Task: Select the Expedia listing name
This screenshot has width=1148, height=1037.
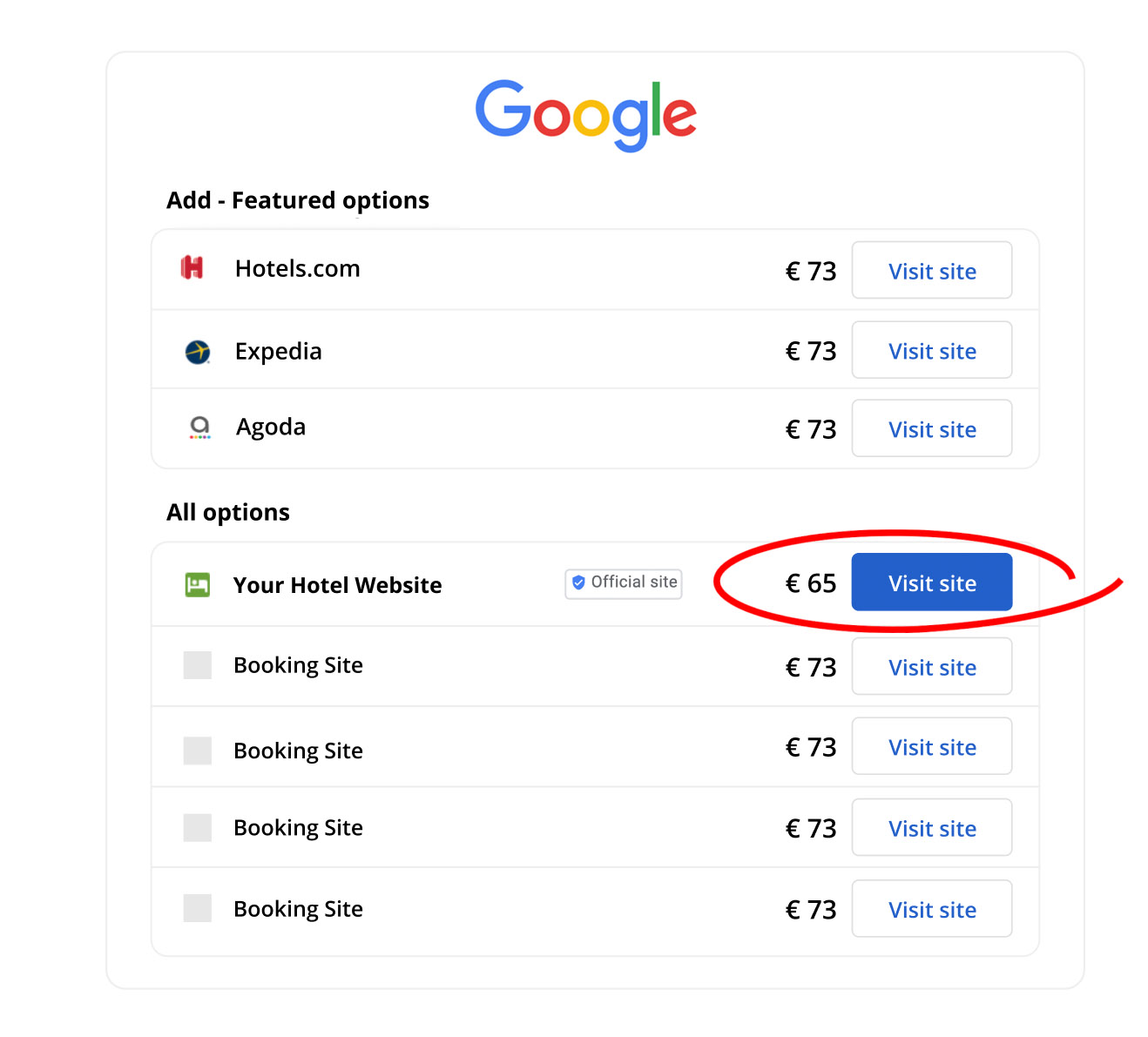Action: coord(279,352)
